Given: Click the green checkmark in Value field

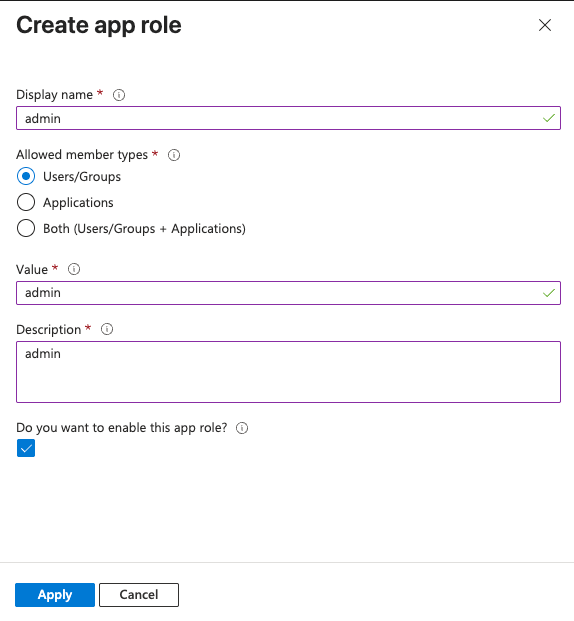Looking at the screenshot, I should 549,293.
